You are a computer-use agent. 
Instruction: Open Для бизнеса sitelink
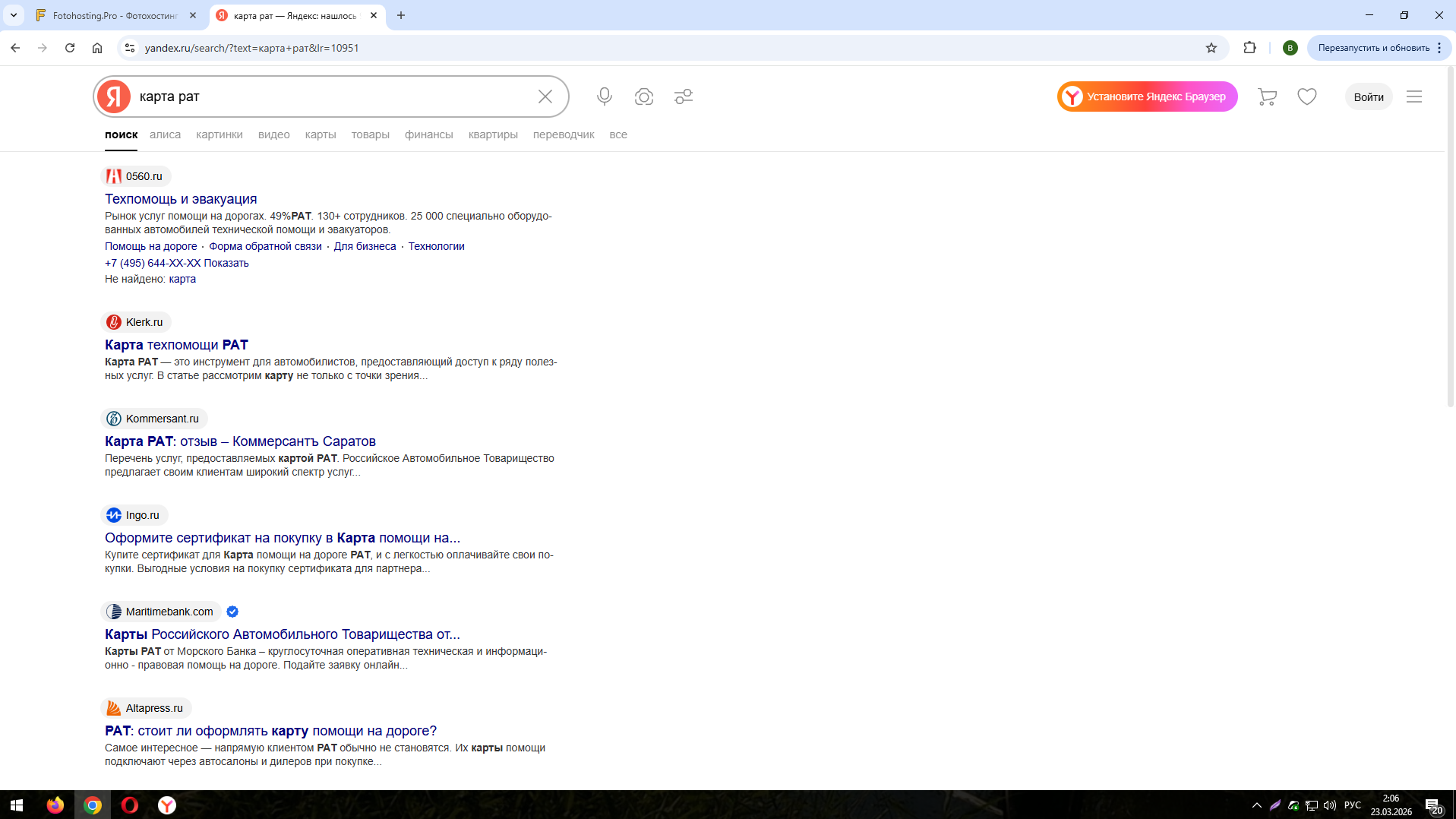point(365,246)
